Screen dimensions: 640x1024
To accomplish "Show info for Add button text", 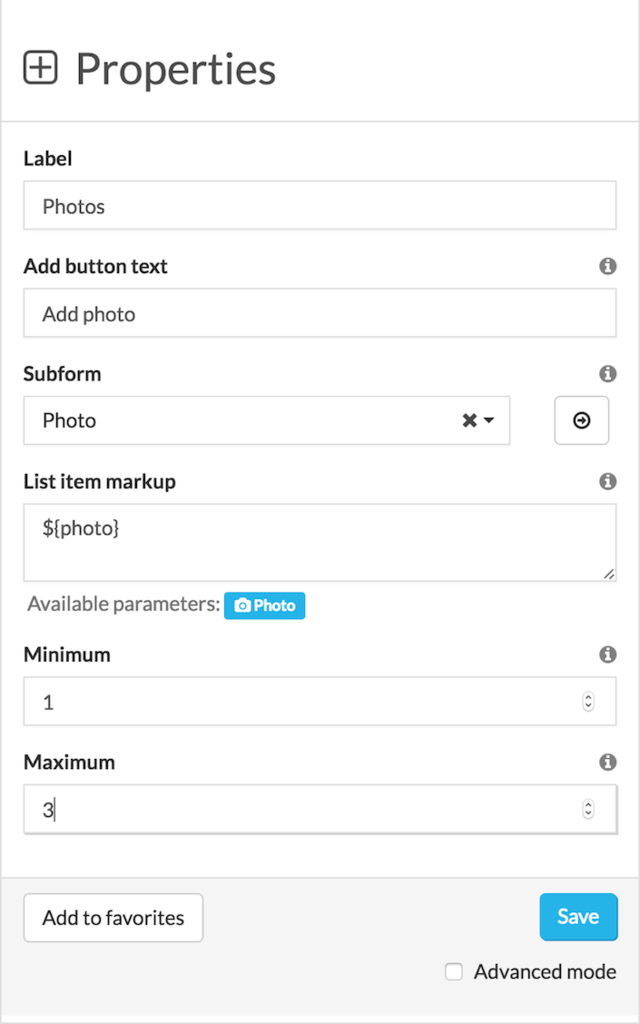I will (x=607, y=266).
